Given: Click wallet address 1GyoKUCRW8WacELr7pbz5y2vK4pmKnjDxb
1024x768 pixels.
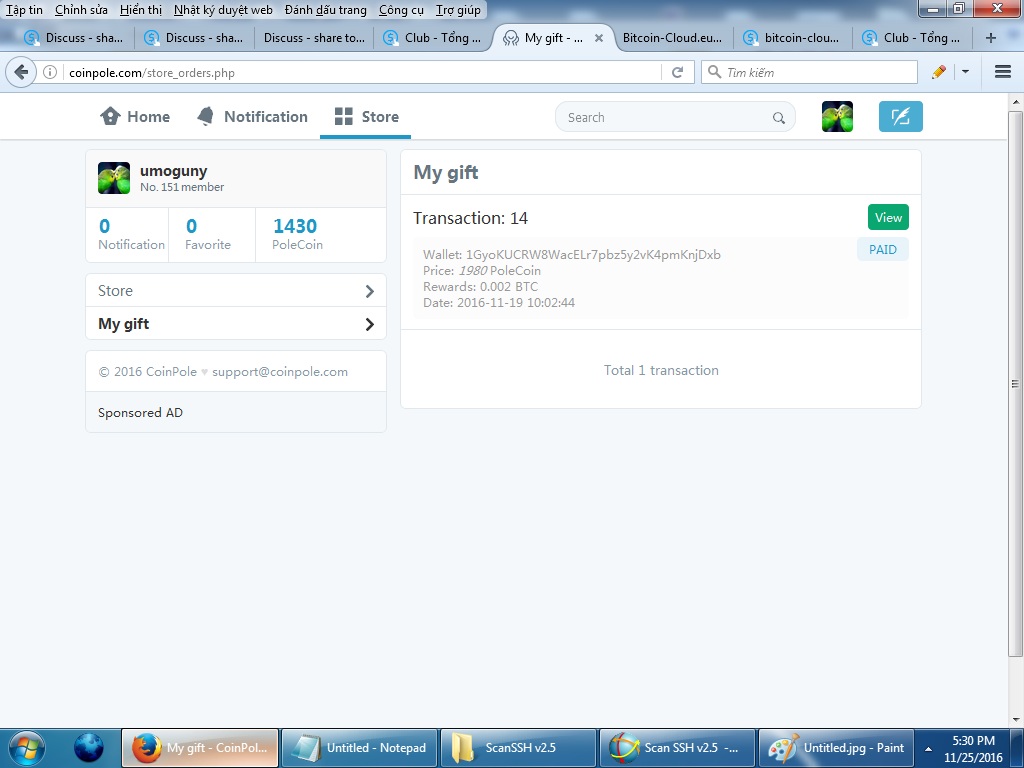Looking at the screenshot, I should click(x=593, y=255).
